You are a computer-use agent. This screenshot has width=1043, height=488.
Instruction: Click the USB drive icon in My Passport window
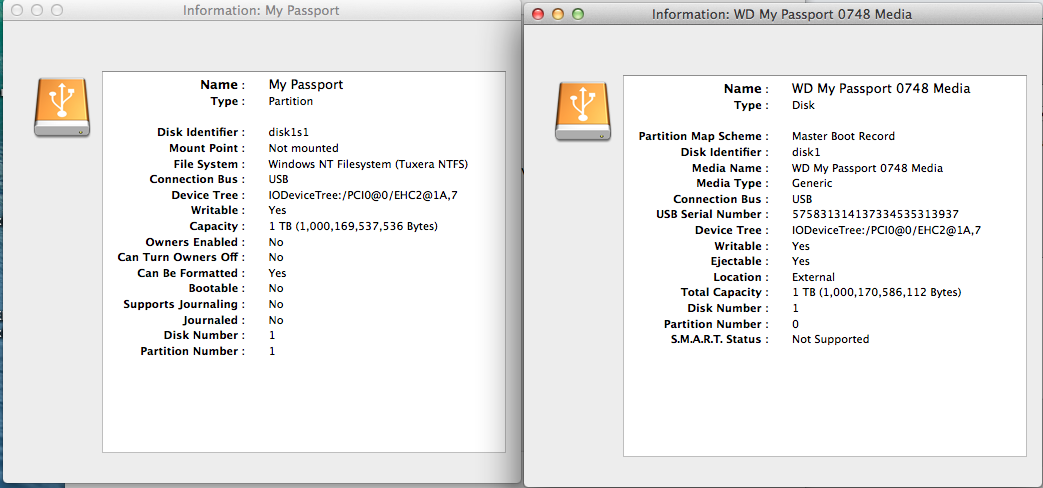(x=62, y=107)
